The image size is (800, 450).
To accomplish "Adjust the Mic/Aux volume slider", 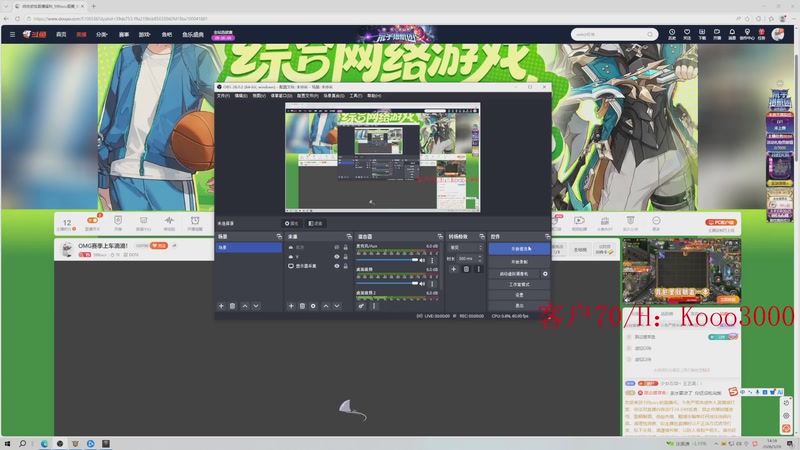I will click(x=387, y=260).
